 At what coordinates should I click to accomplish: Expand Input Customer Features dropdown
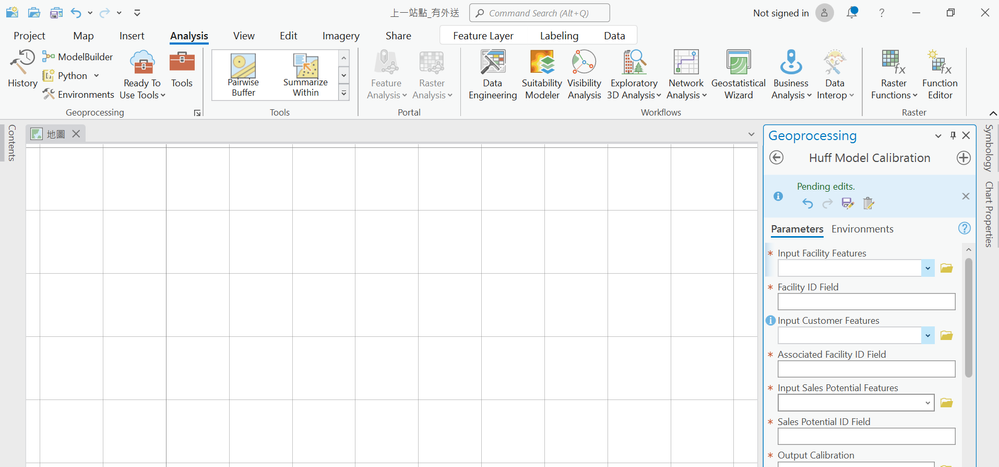(x=928, y=336)
